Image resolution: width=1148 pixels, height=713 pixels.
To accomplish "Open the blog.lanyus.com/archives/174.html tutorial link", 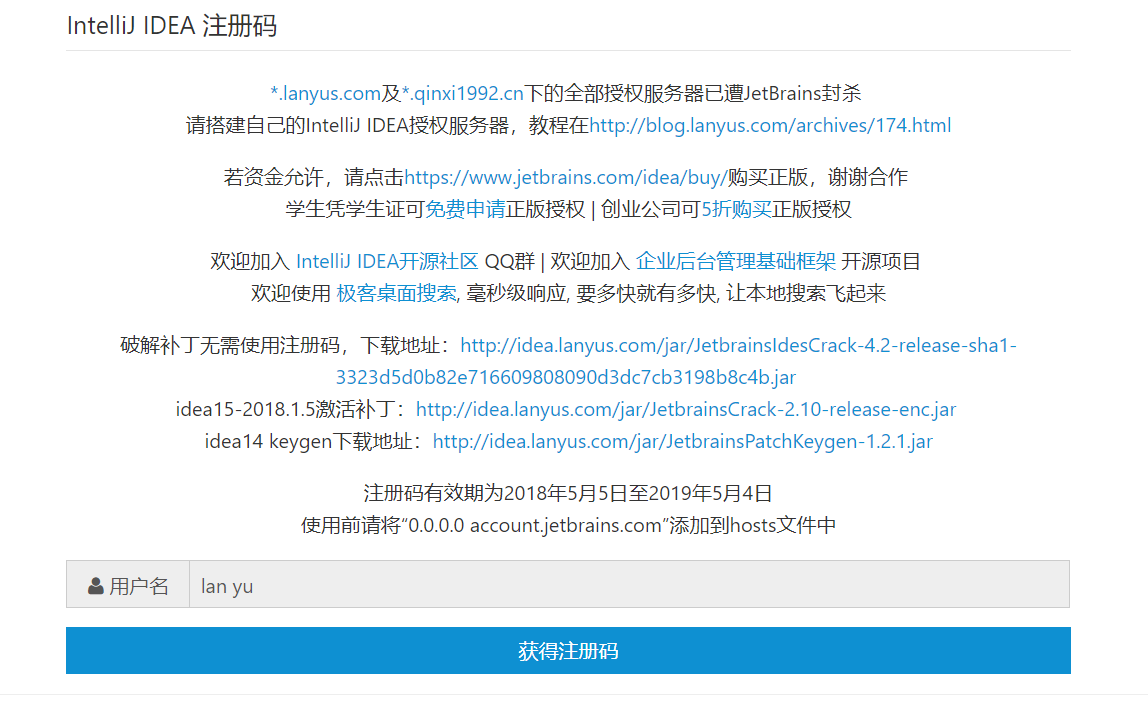I will pyautogui.click(x=770, y=126).
